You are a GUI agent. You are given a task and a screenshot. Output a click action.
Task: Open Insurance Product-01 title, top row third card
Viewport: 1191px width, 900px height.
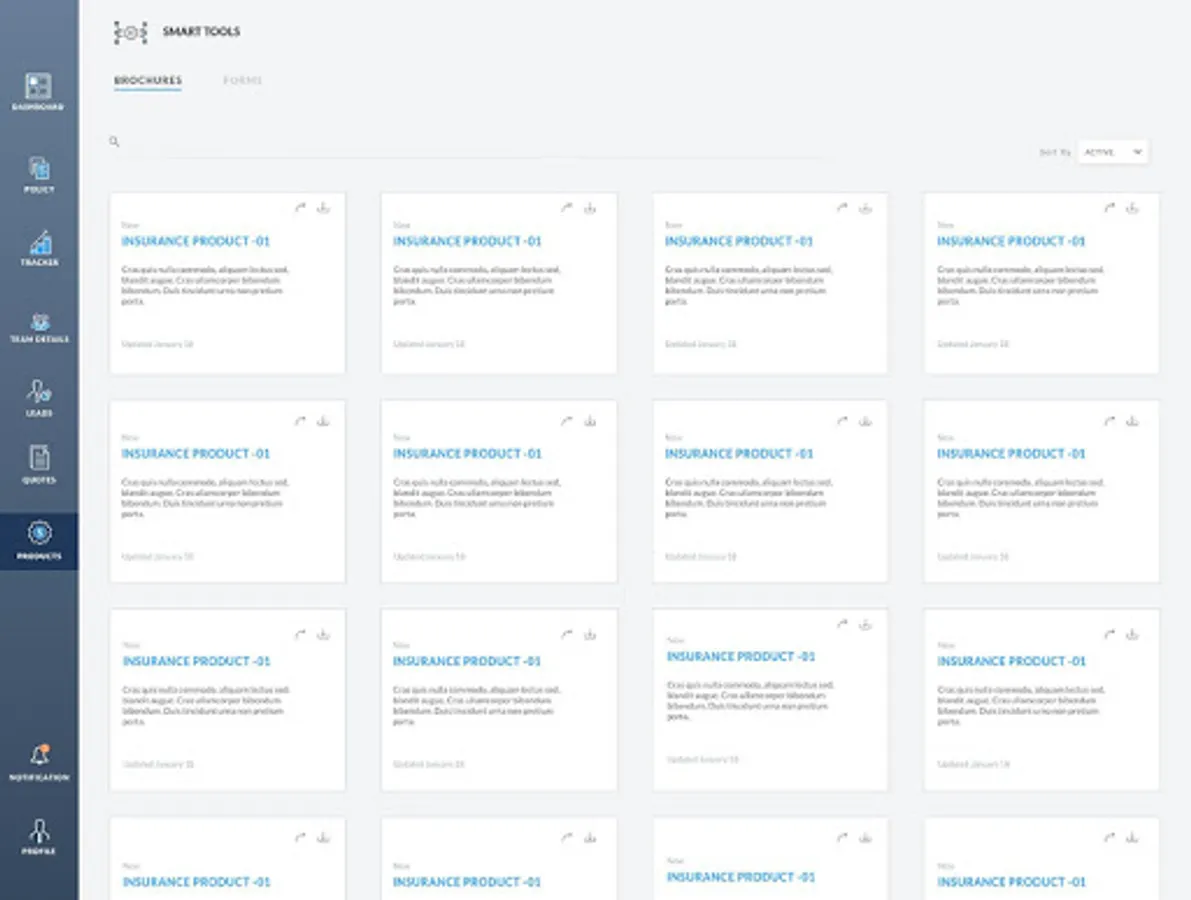coord(739,241)
